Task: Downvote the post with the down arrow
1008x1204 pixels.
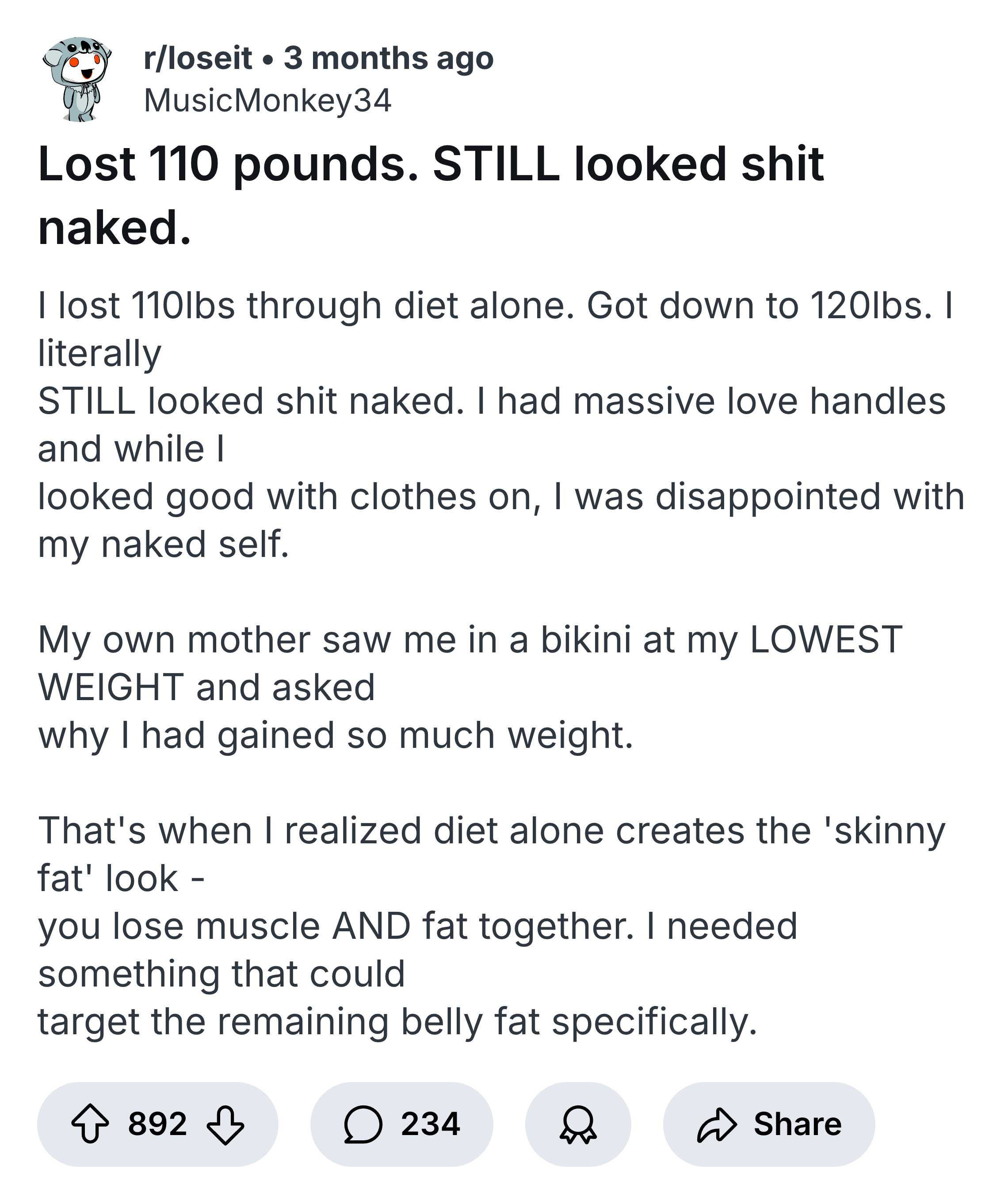Action: [x=225, y=1125]
